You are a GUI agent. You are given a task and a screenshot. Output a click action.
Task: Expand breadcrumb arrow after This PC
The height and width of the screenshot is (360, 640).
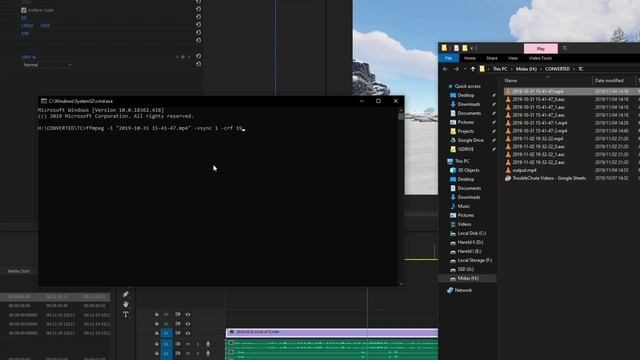pyautogui.click(x=511, y=69)
